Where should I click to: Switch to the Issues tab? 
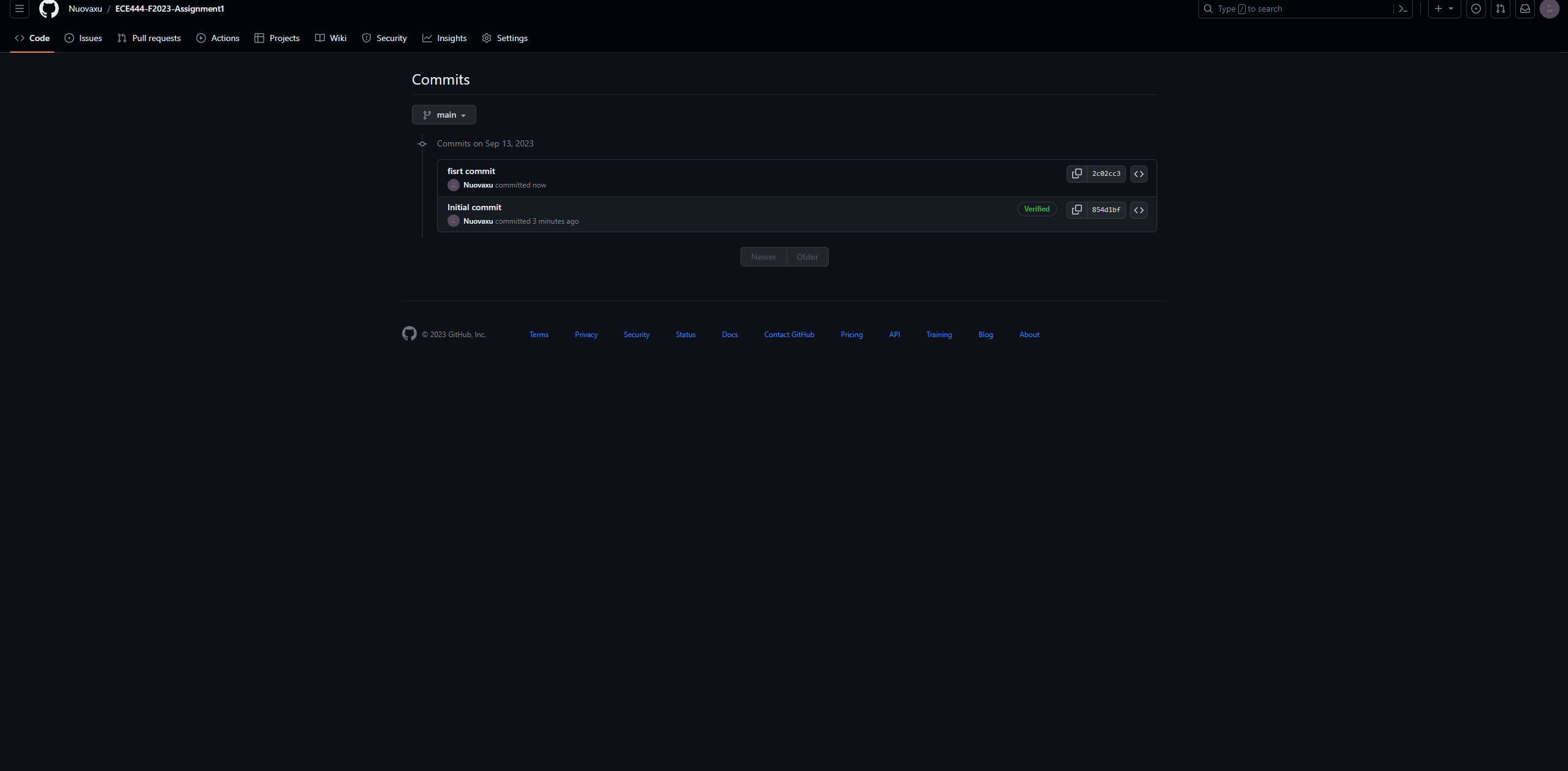point(83,38)
